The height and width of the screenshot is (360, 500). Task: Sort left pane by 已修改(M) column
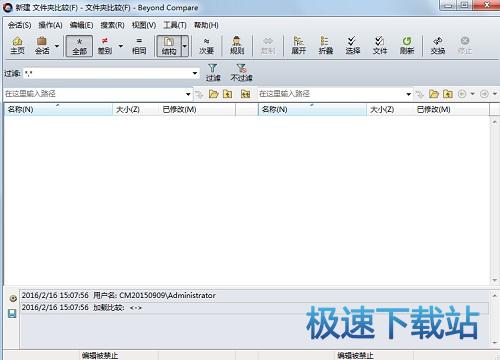pos(197,110)
